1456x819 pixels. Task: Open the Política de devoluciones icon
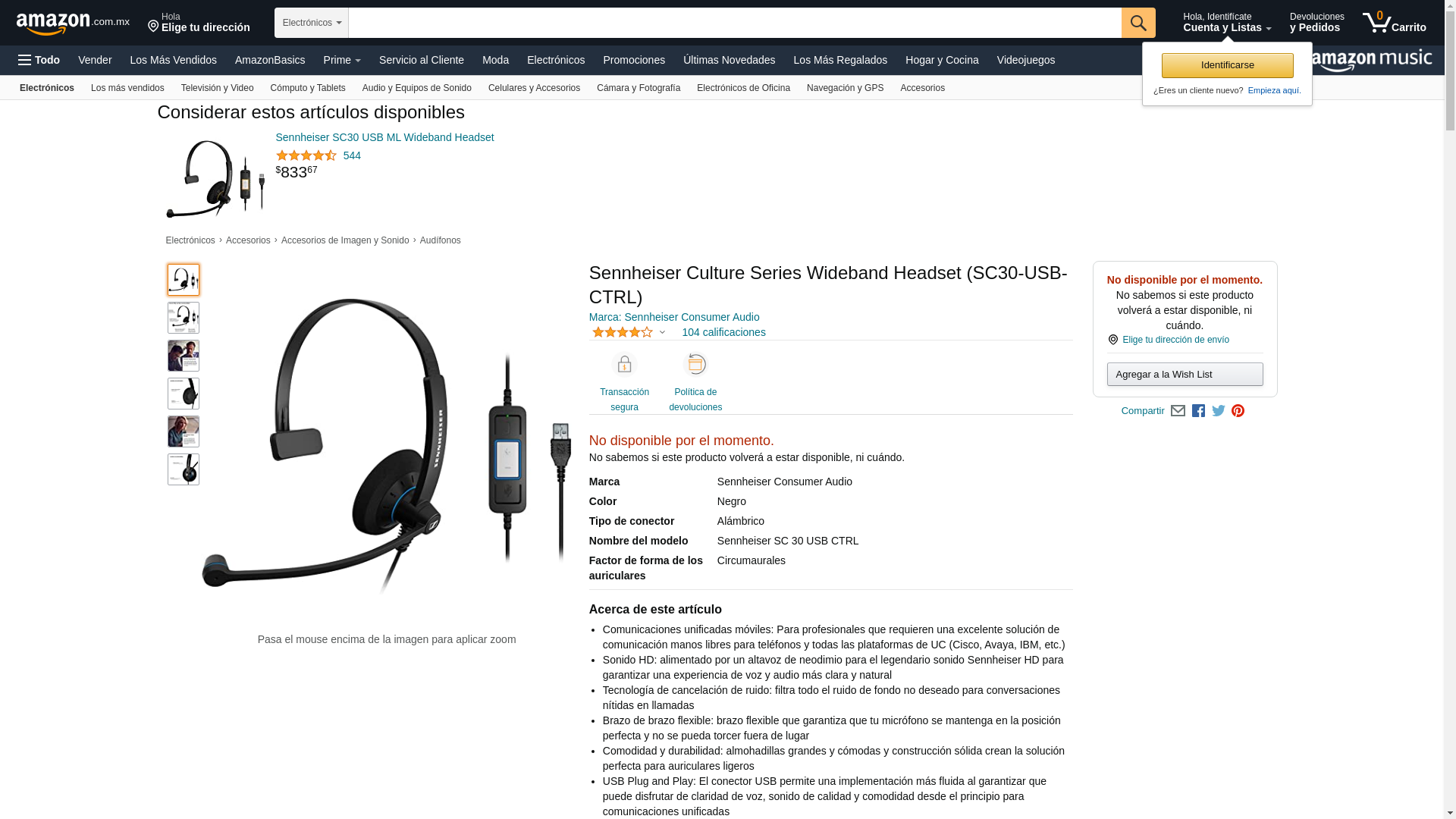695,365
